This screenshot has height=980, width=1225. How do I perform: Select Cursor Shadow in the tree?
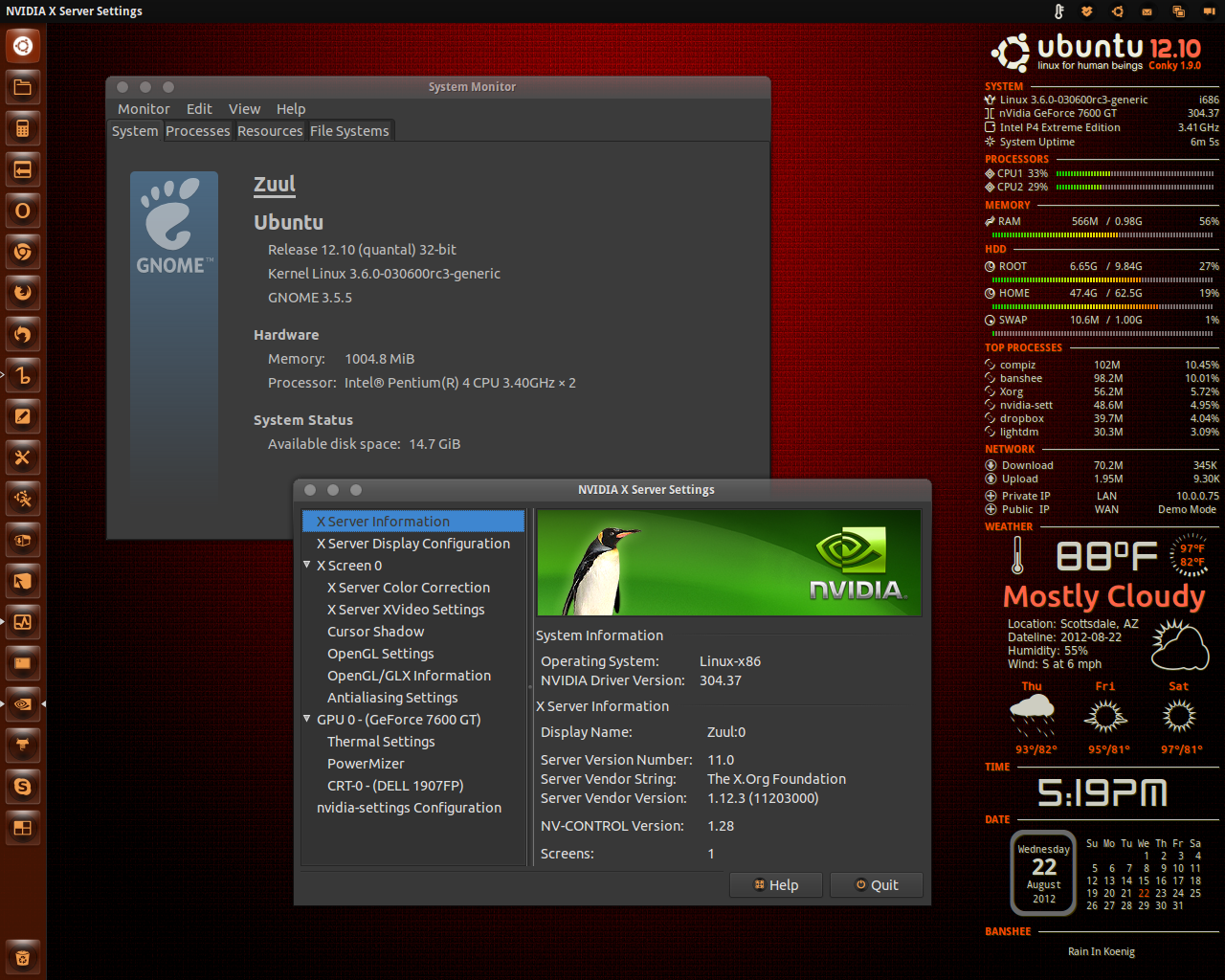[375, 632]
